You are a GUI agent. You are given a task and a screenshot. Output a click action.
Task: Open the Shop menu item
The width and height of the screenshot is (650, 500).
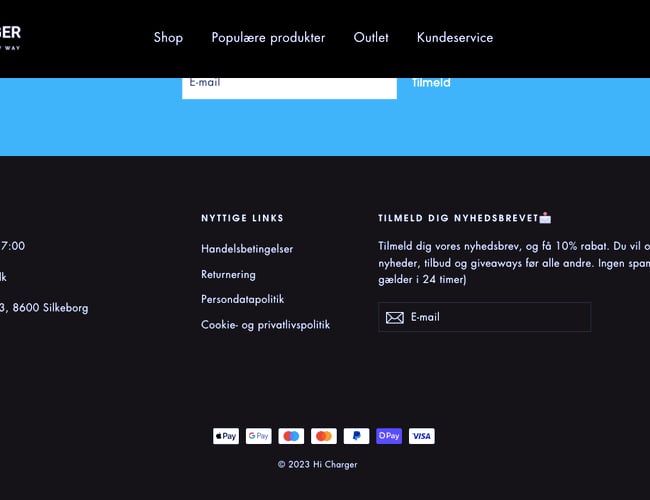[168, 38]
